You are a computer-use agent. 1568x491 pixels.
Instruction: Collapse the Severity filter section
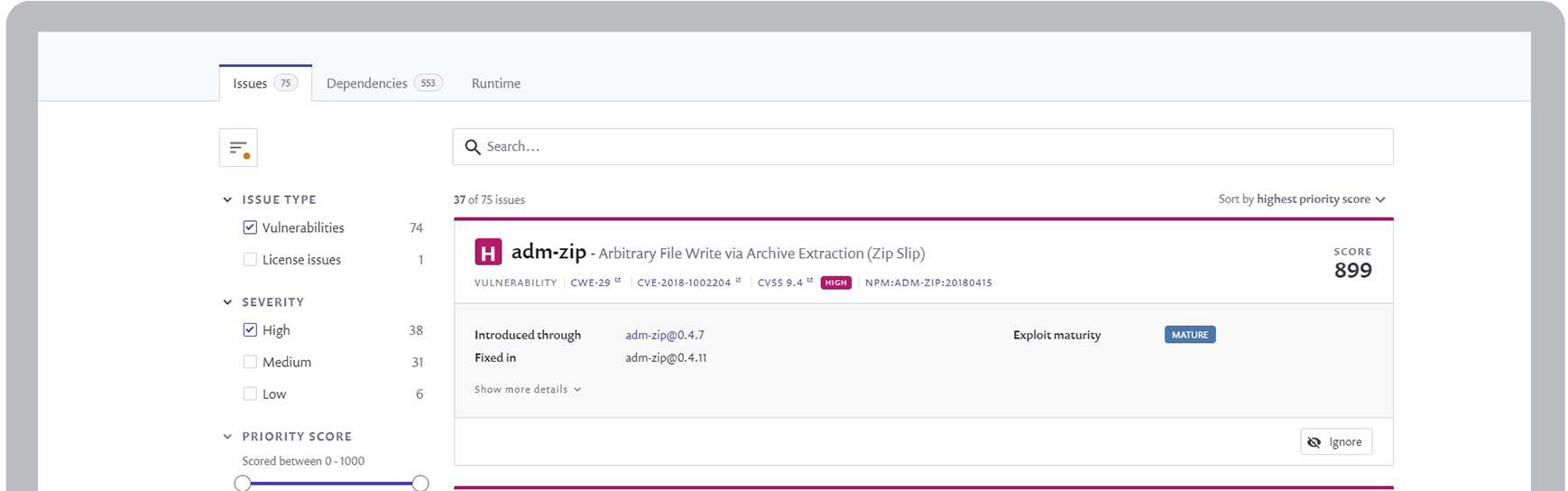pos(227,302)
